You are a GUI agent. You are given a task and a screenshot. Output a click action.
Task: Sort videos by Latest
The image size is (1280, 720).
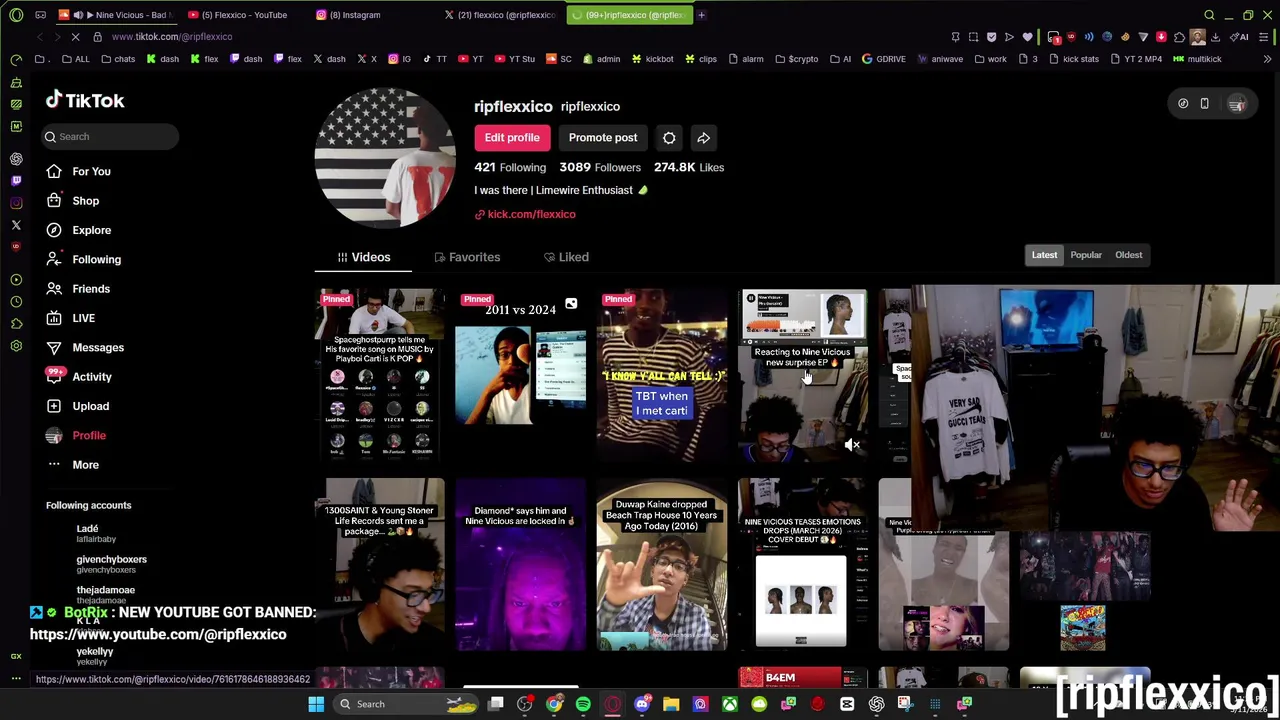1044,255
